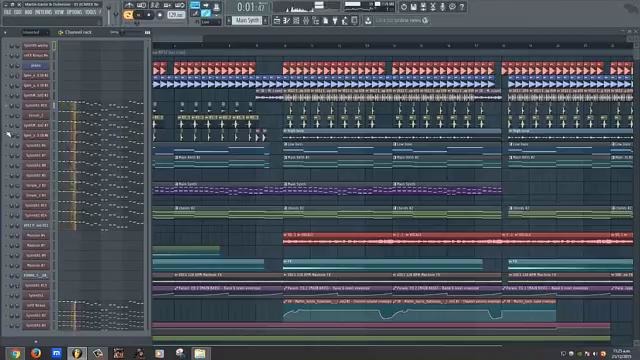This screenshot has height=360, width=640.
Task: Click the play button in transport
Action: click(x=139, y=15)
